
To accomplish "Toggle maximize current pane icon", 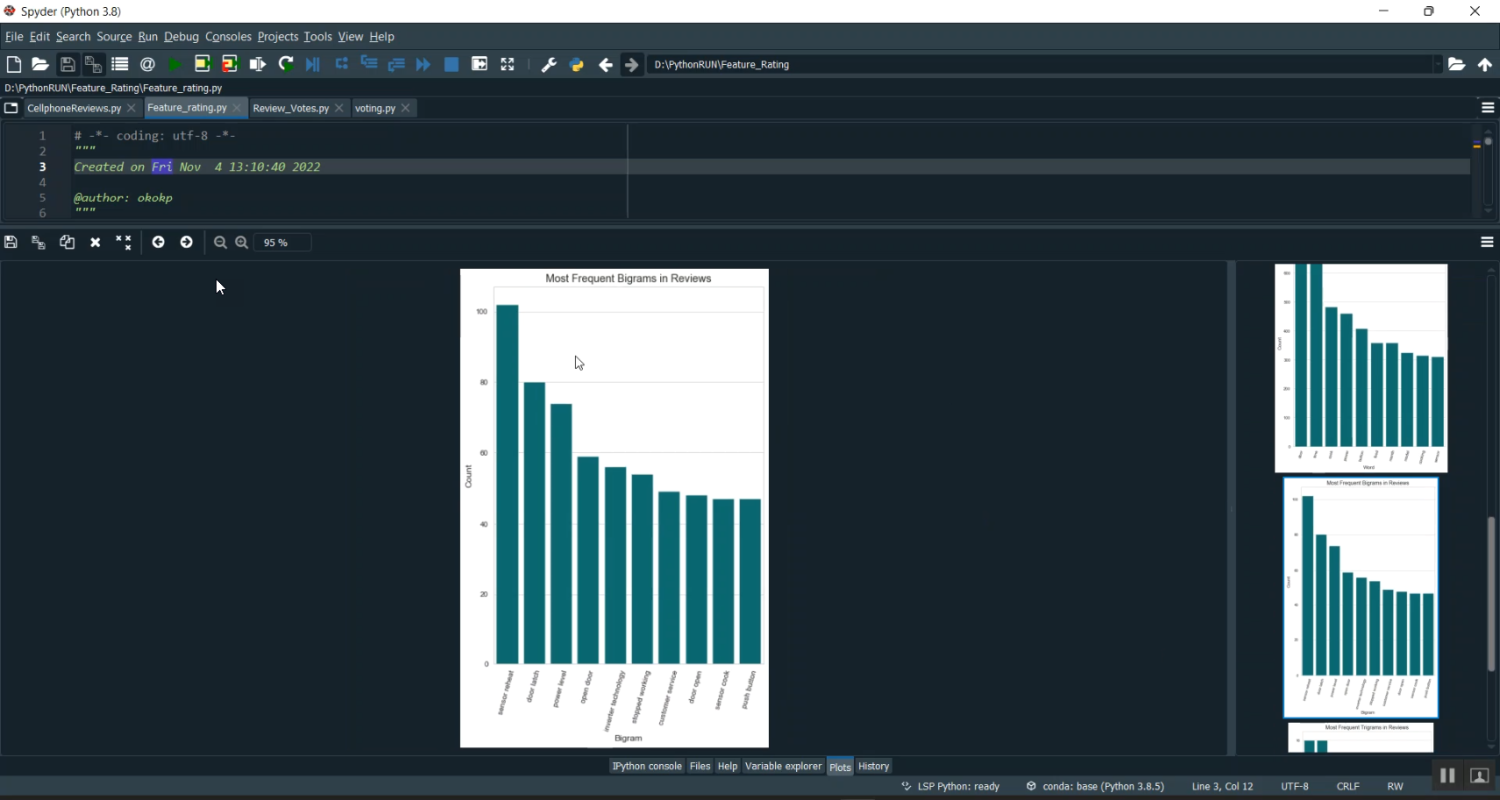I will pyautogui.click(x=507, y=65).
